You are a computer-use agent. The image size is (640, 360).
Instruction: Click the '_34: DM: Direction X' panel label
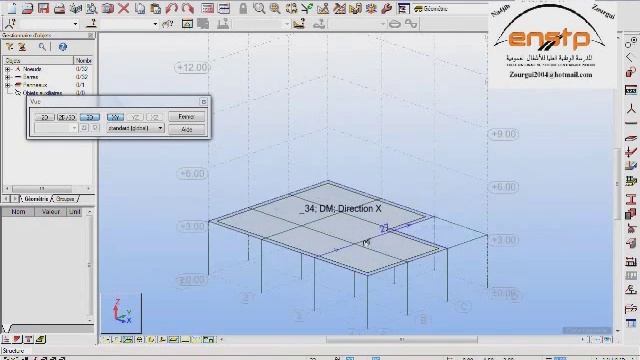tap(340, 209)
